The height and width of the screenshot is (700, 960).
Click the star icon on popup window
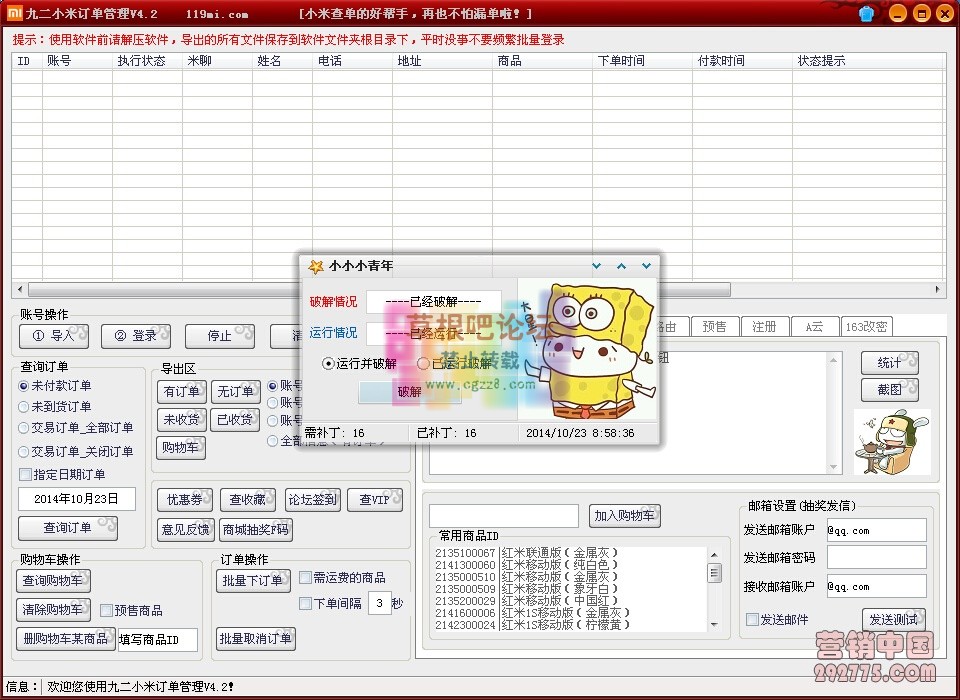316,266
